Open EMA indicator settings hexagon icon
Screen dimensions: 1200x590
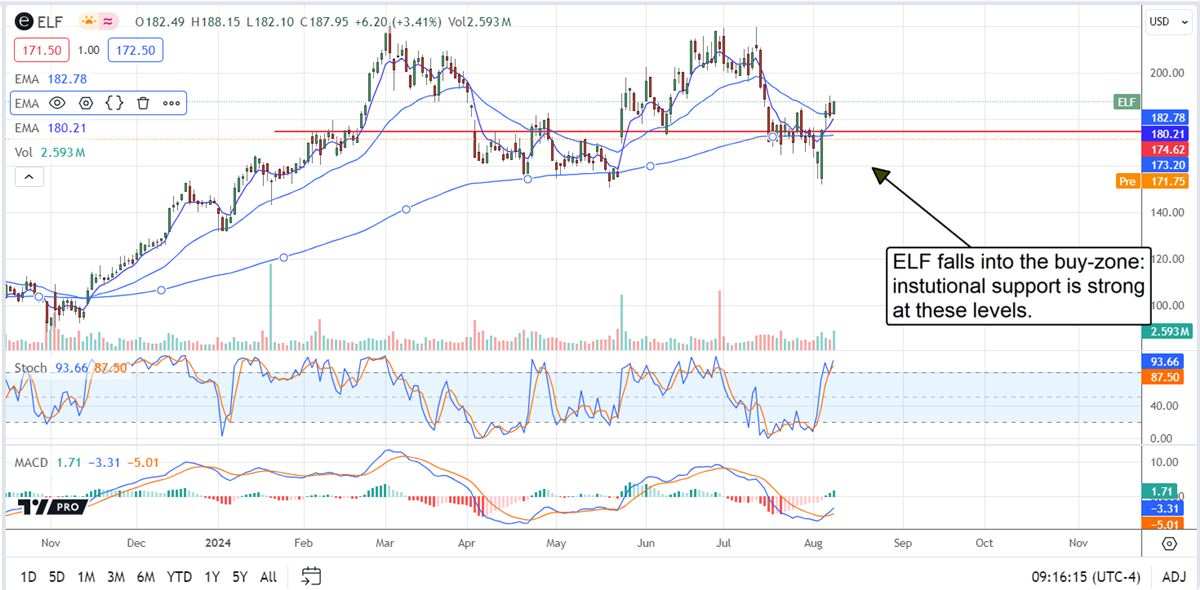click(86, 102)
